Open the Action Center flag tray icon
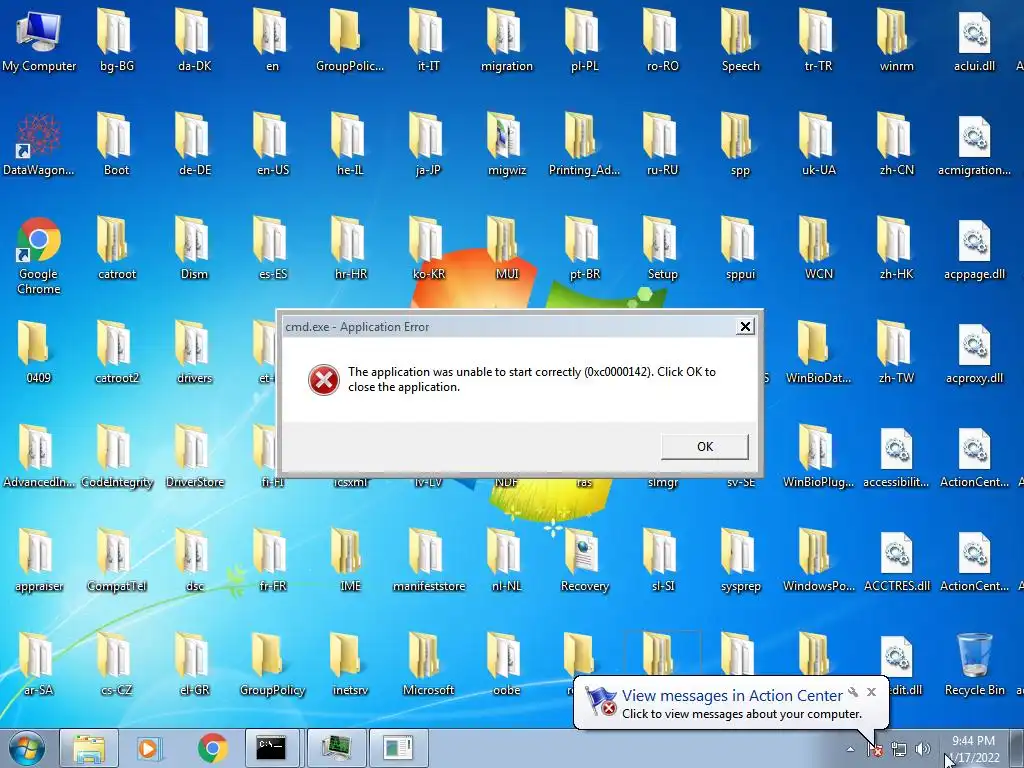This screenshot has height=768, width=1024. [875, 750]
